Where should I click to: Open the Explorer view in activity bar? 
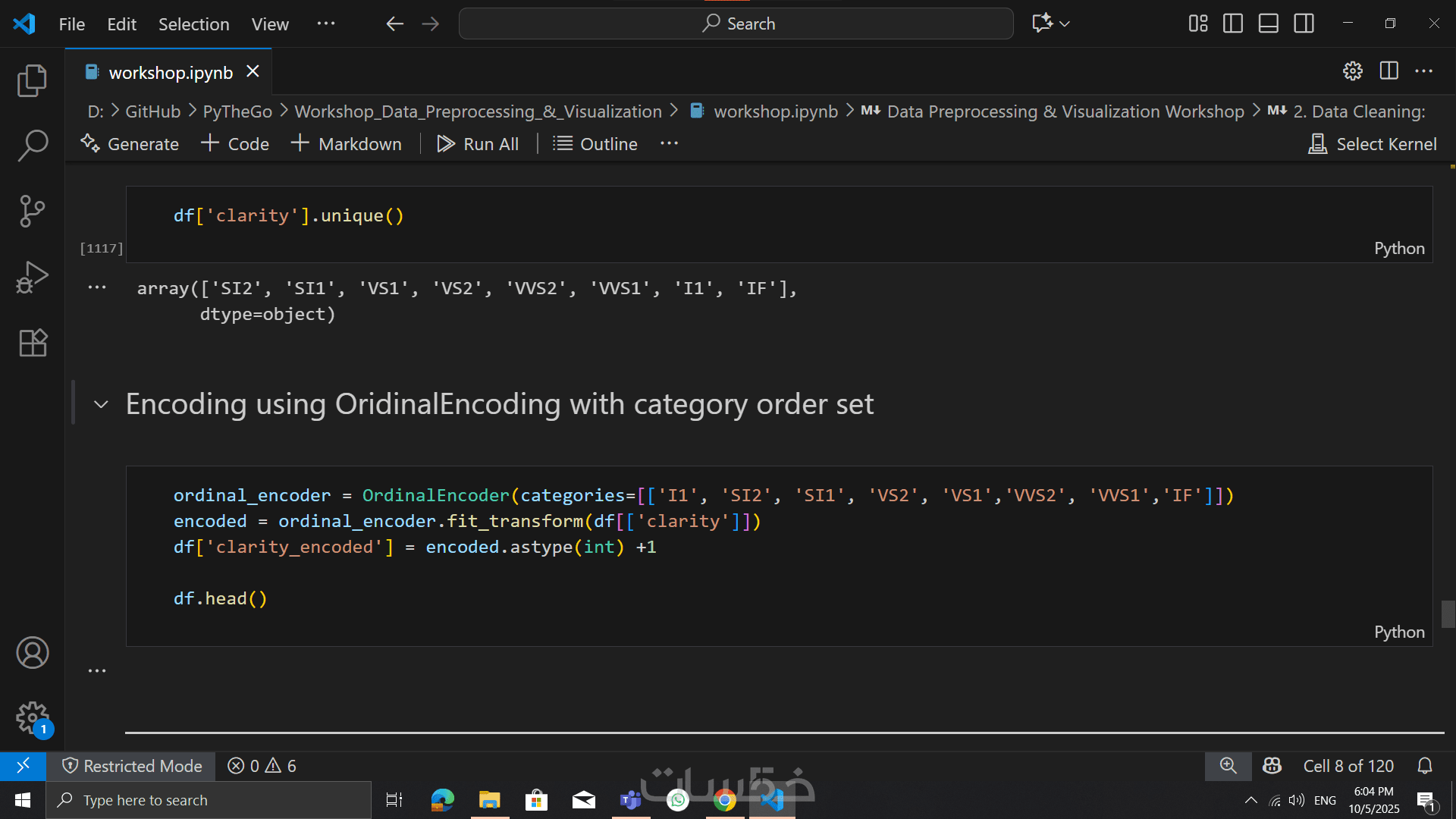32,80
